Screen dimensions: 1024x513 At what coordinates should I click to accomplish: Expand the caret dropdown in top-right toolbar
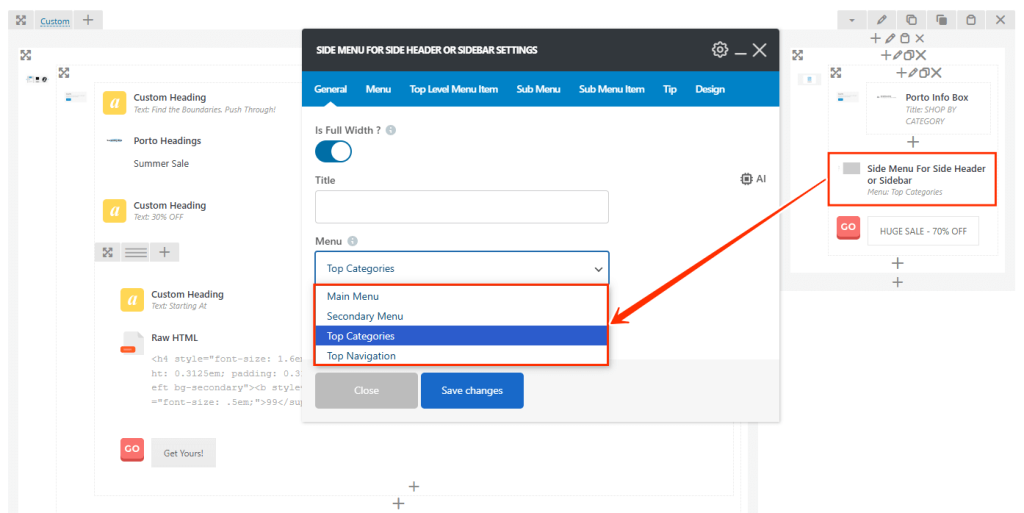851,19
